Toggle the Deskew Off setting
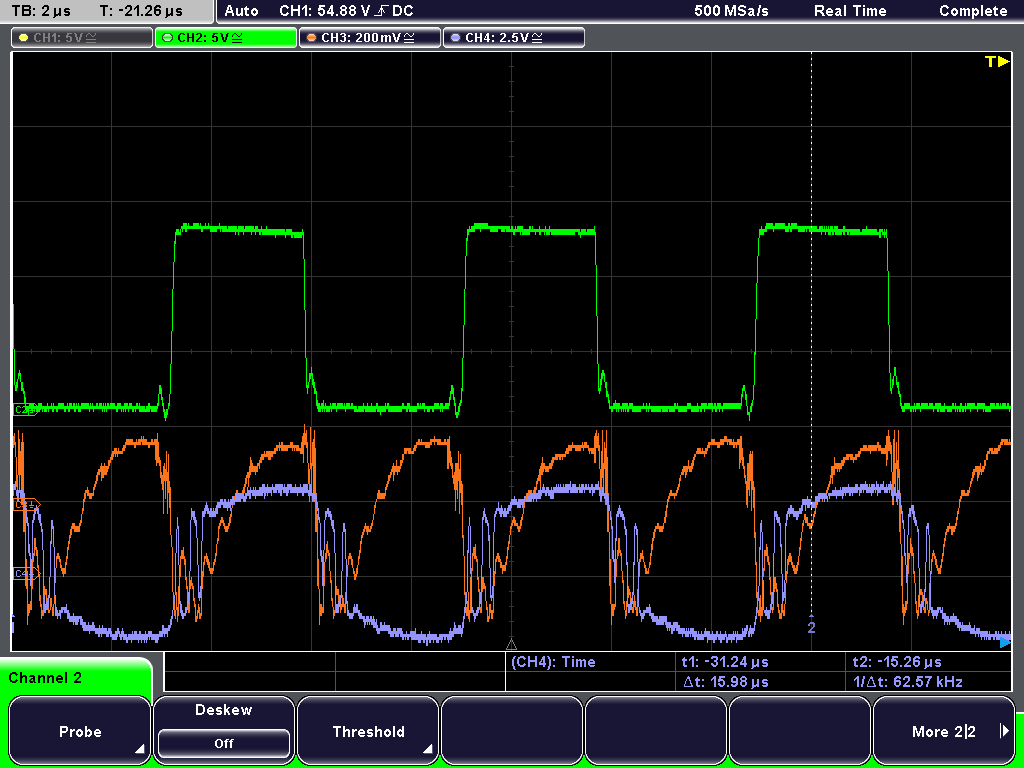 click(x=223, y=743)
